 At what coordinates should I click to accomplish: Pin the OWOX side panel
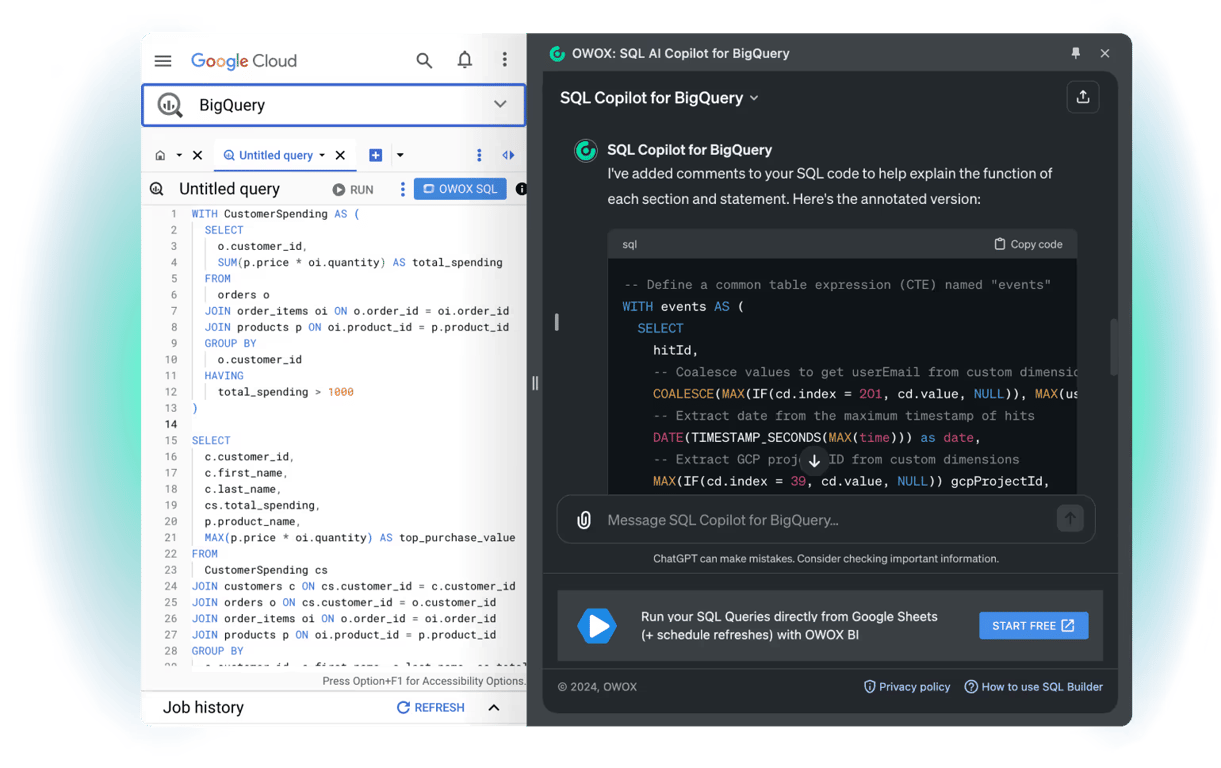click(1076, 53)
